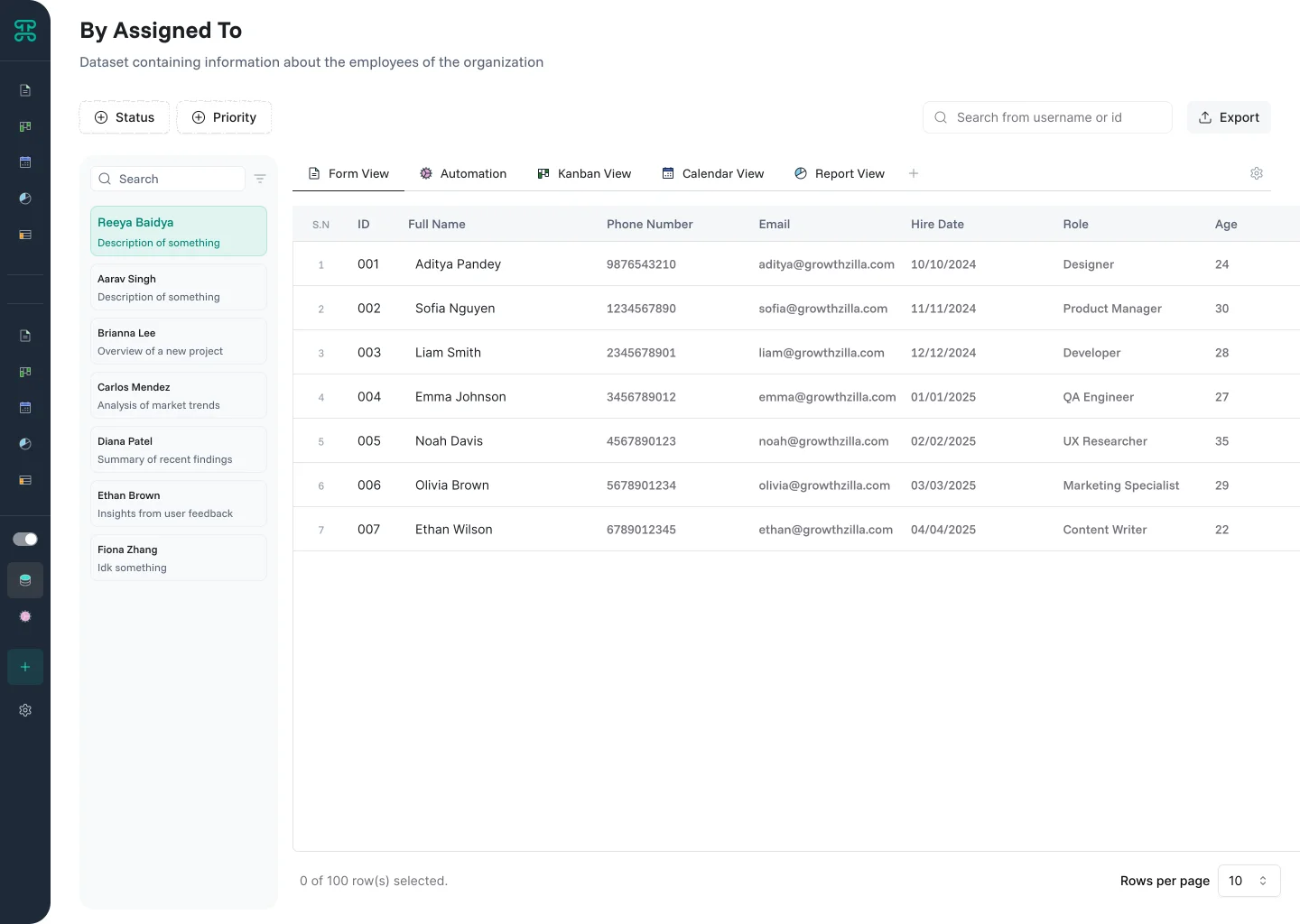Click the pink cog icon in the sidebar

click(x=25, y=616)
